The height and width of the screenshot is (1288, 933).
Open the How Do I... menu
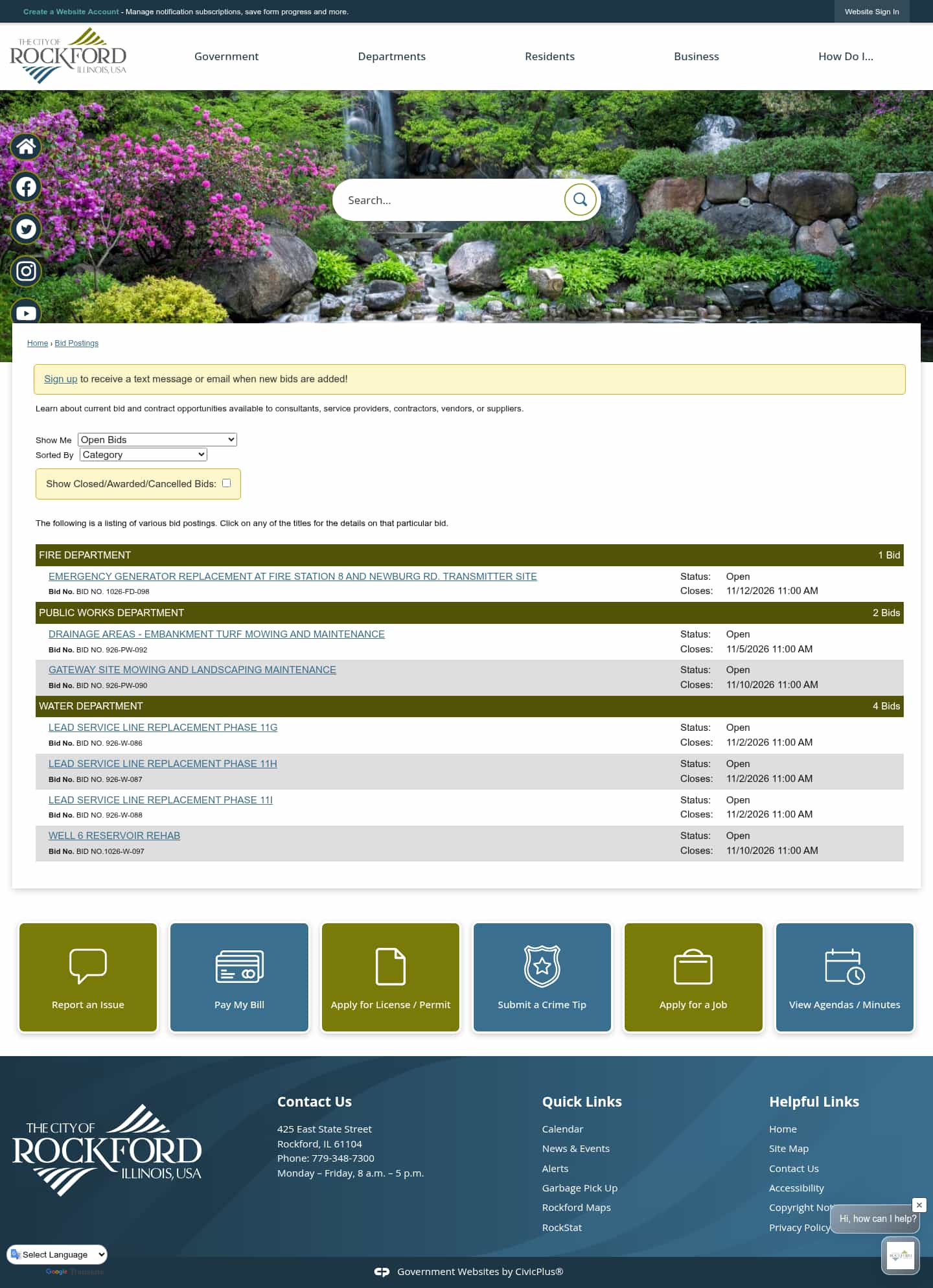(846, 56)
